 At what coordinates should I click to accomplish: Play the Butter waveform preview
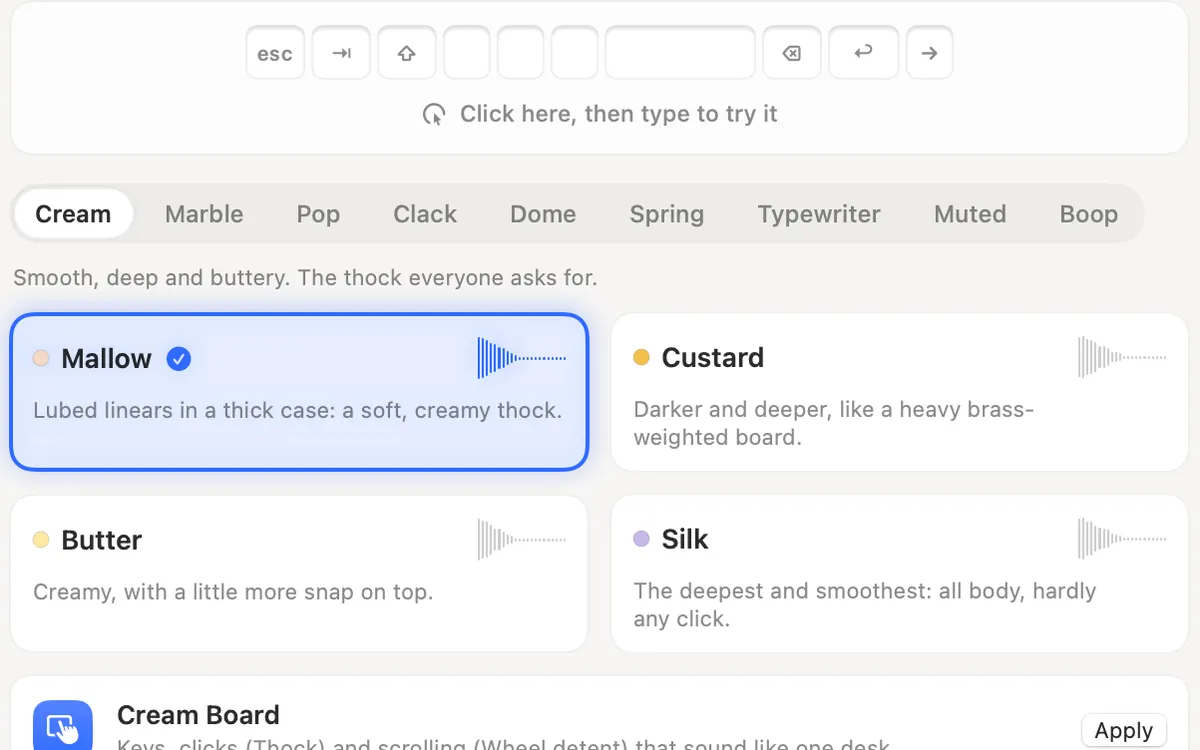pyautogui.click(x=522, y=539)
